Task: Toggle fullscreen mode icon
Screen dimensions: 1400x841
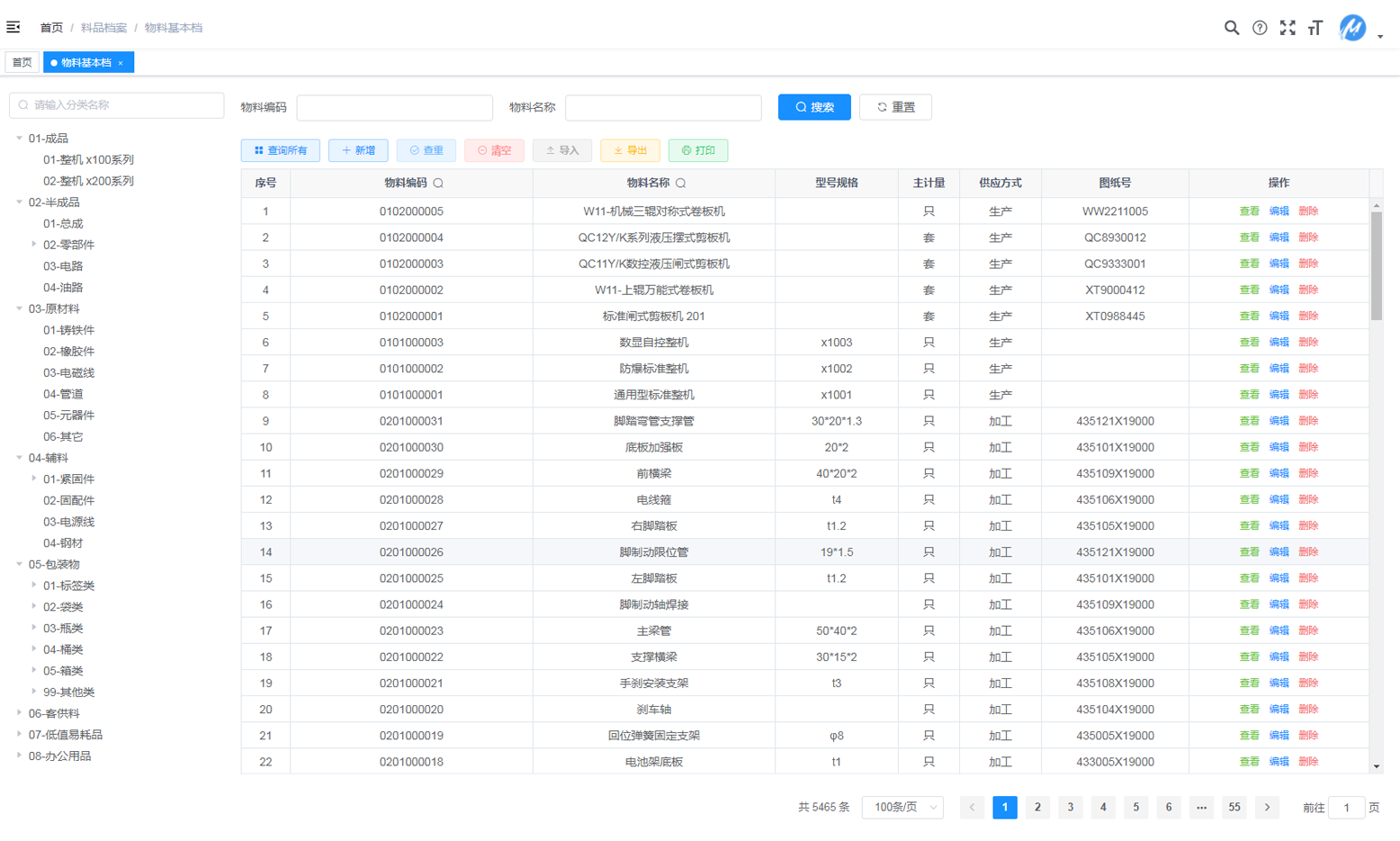Action: click(1288, 28)
